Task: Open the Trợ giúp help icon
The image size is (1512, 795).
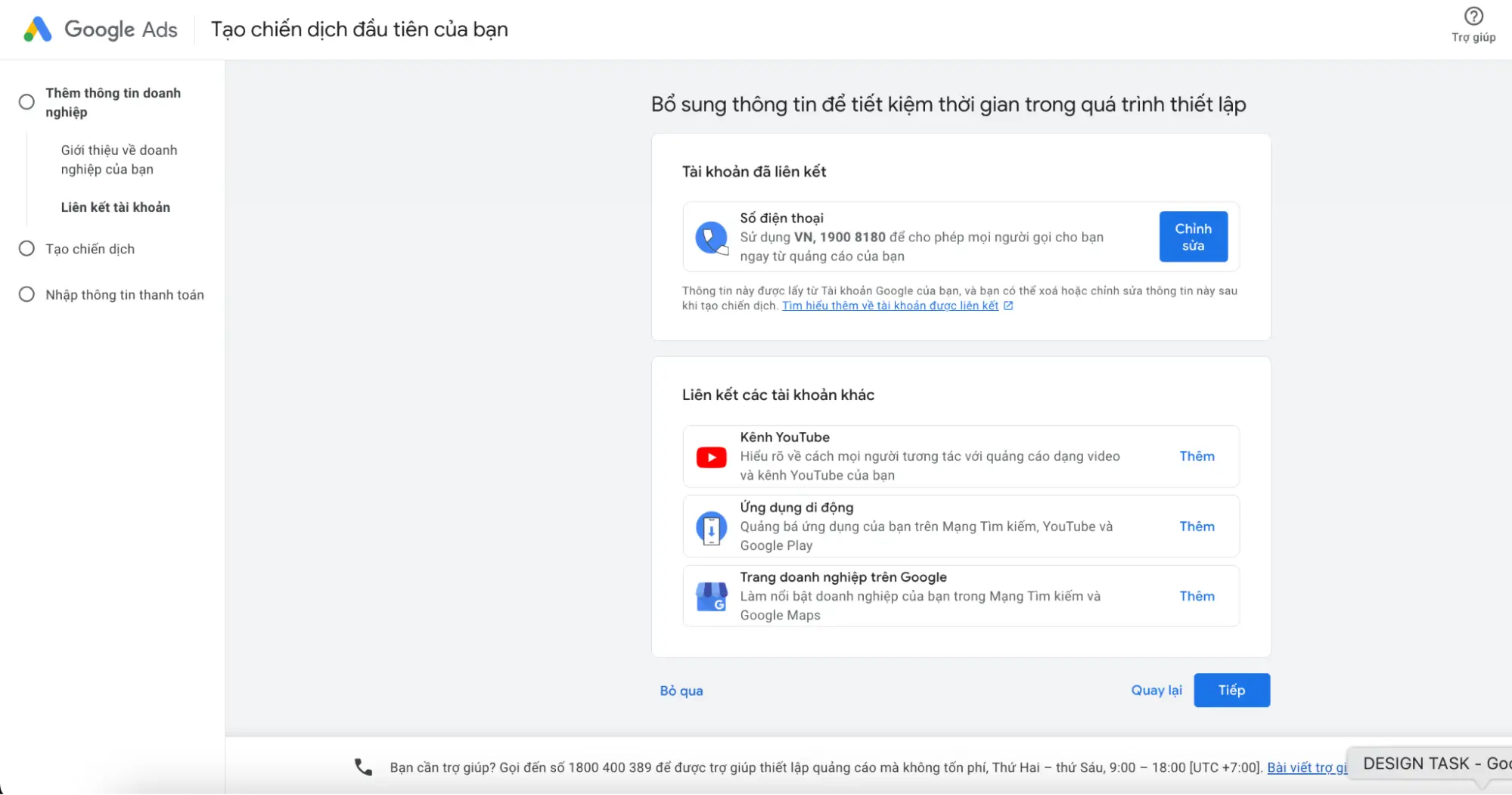Action: click(1473, 16)
